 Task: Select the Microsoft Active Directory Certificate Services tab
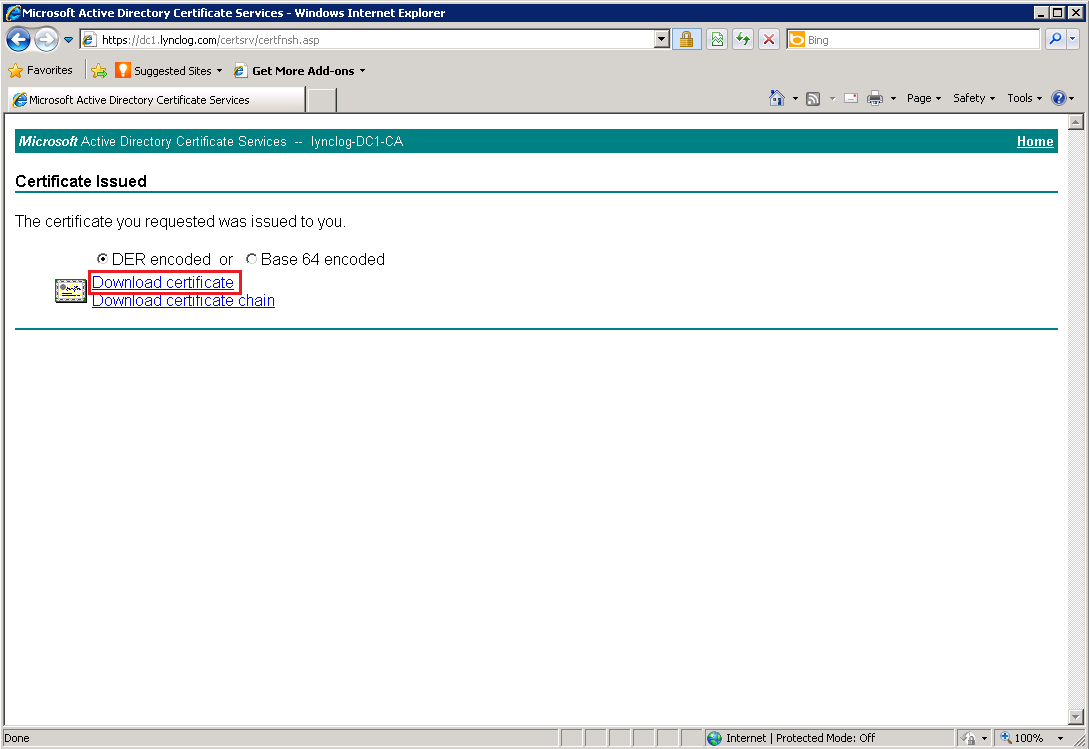(156, 99)
